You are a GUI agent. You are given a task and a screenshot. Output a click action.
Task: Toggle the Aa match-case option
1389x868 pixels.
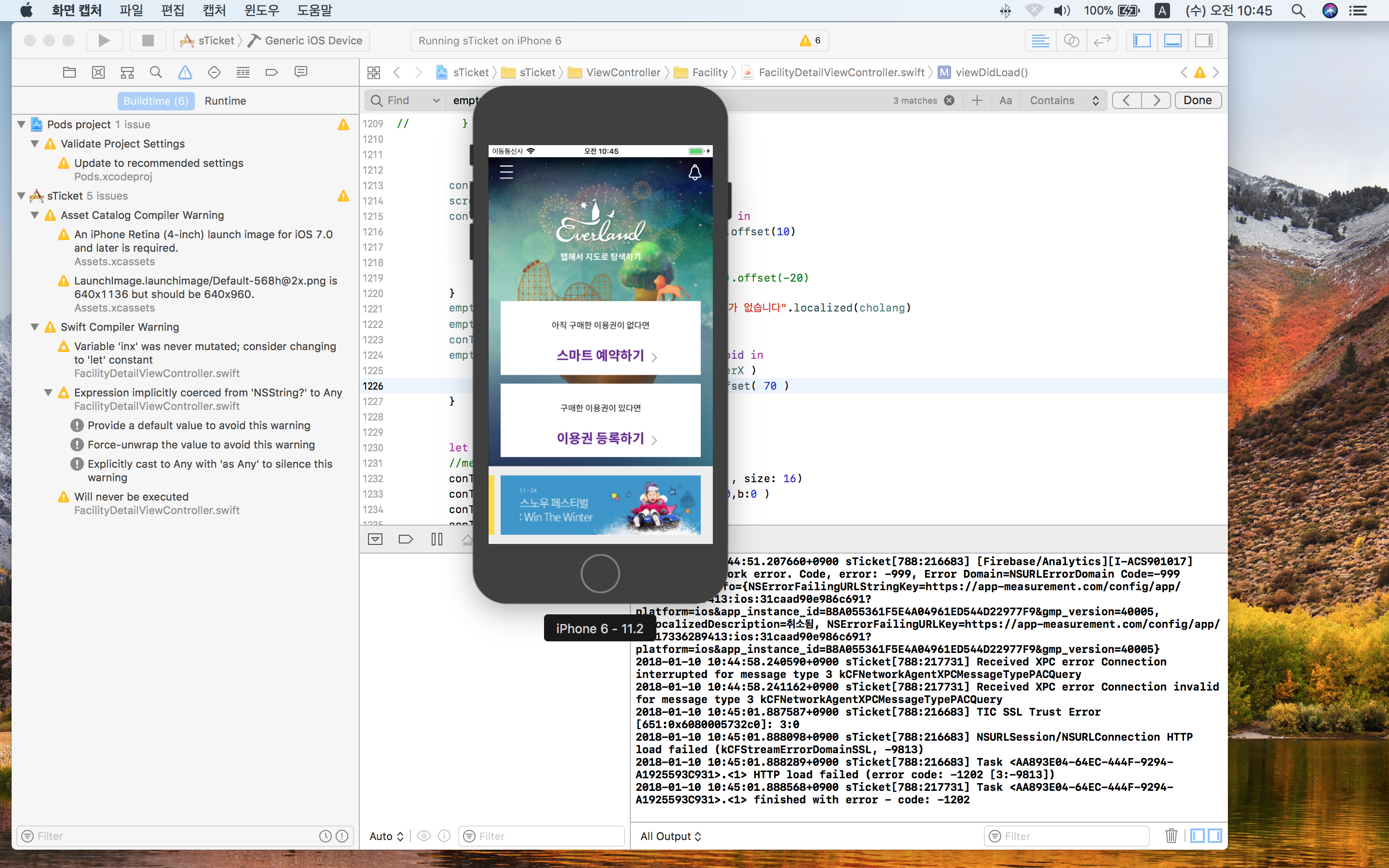point(1005,100)
